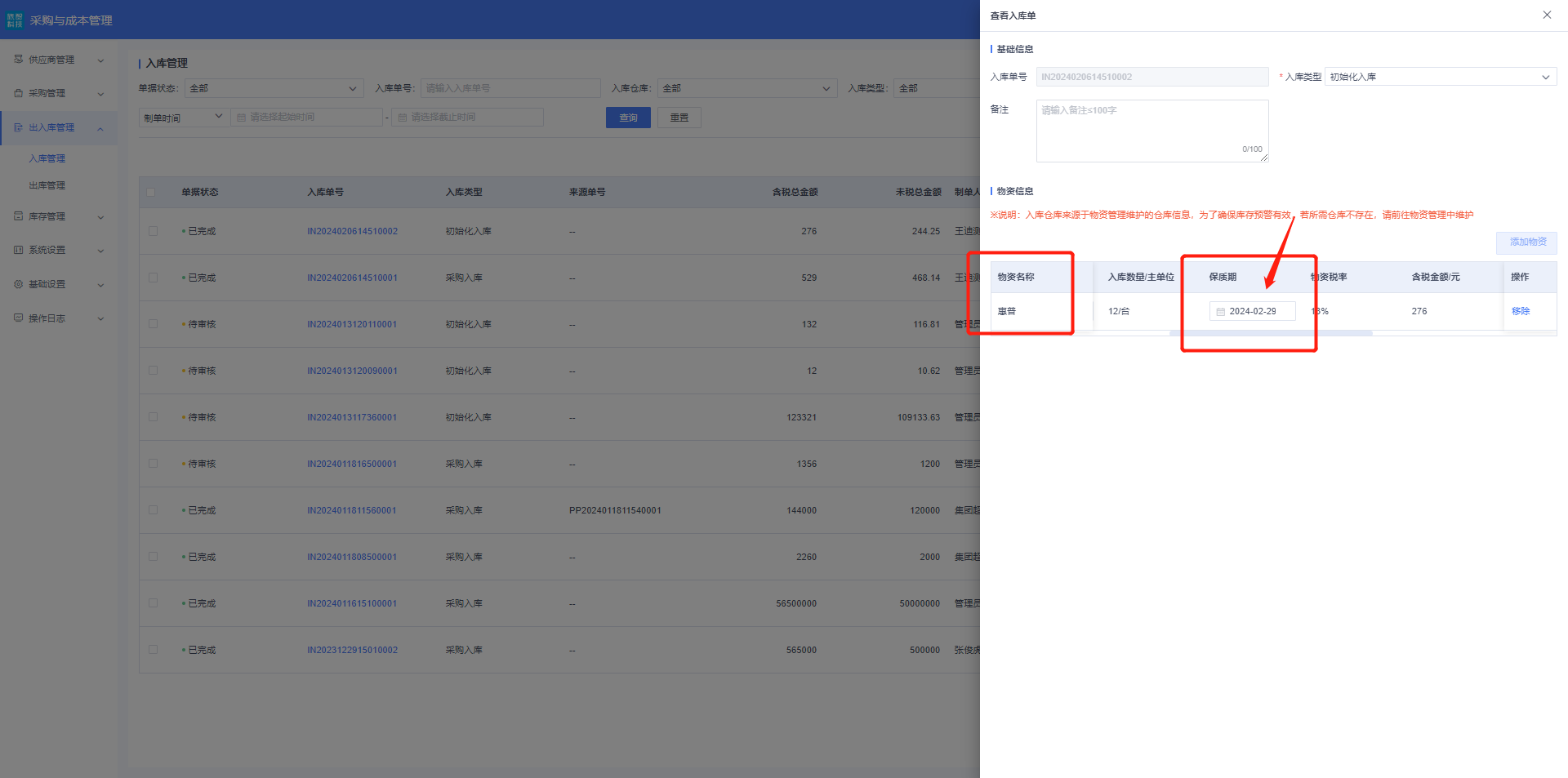Click the 系统设置 sidebar icon
Viewport: 1568px width, 778px height.
tap(18, 250)
